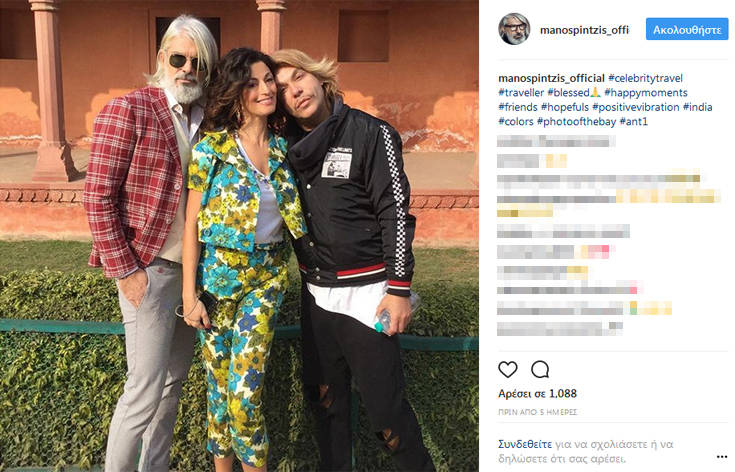Open the #friends hashtag
The height and width of the screenshot is (472, 735).
click(x=518, y=107)
